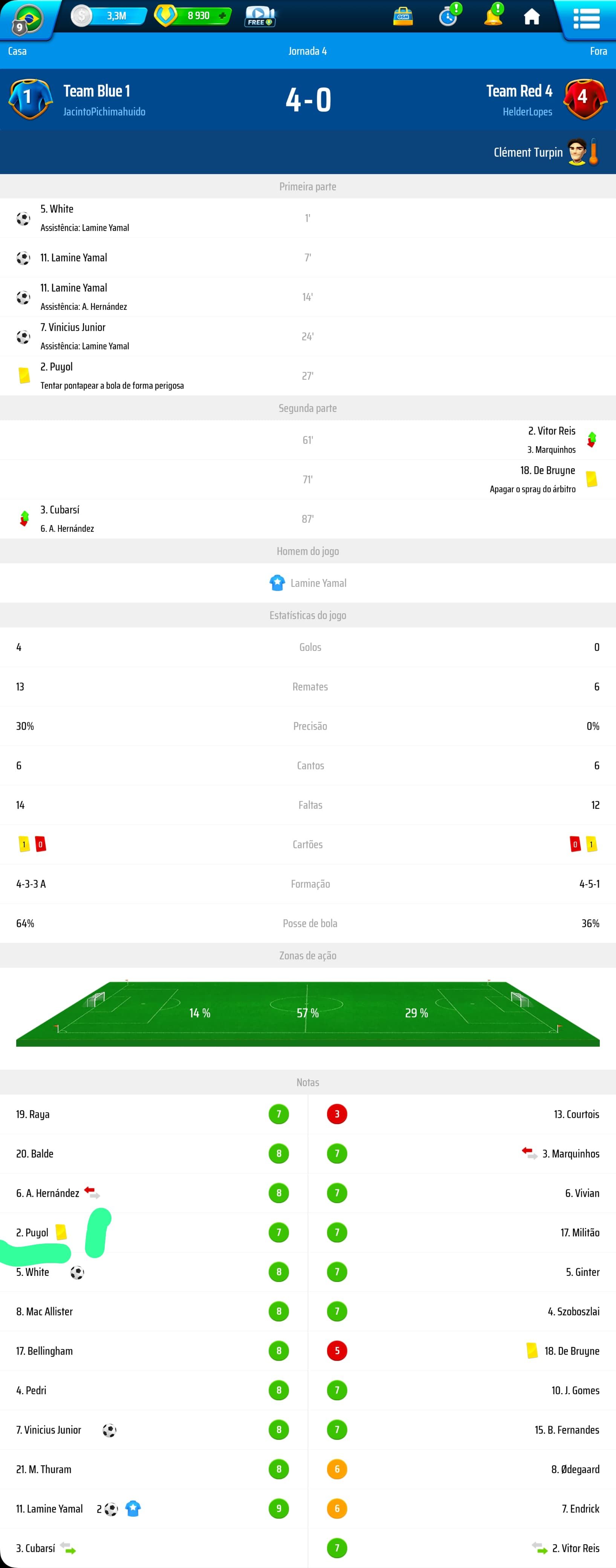Image resolution: width=616 pixels, height=1568 pixels.
Task: Select 11. Lamine Yamal's rating row
Action: coord(153,1508)
